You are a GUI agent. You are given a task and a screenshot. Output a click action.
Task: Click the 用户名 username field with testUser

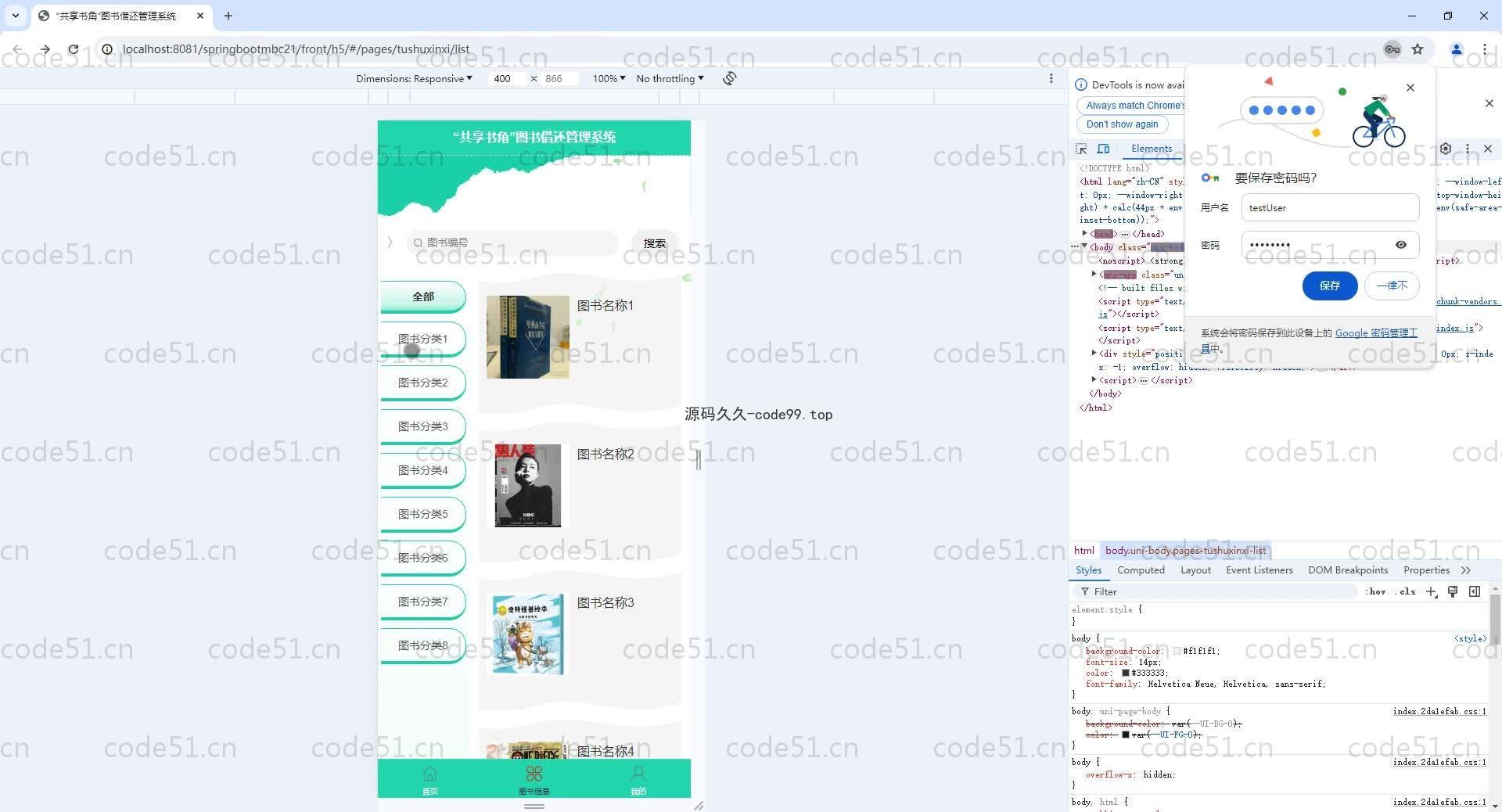click(1330, 208)
